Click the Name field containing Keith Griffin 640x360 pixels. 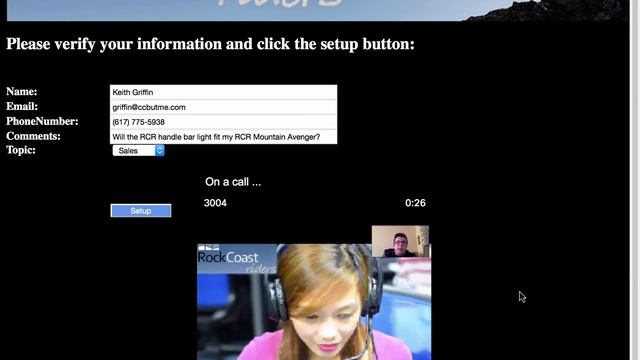click(x=223, y=92)
